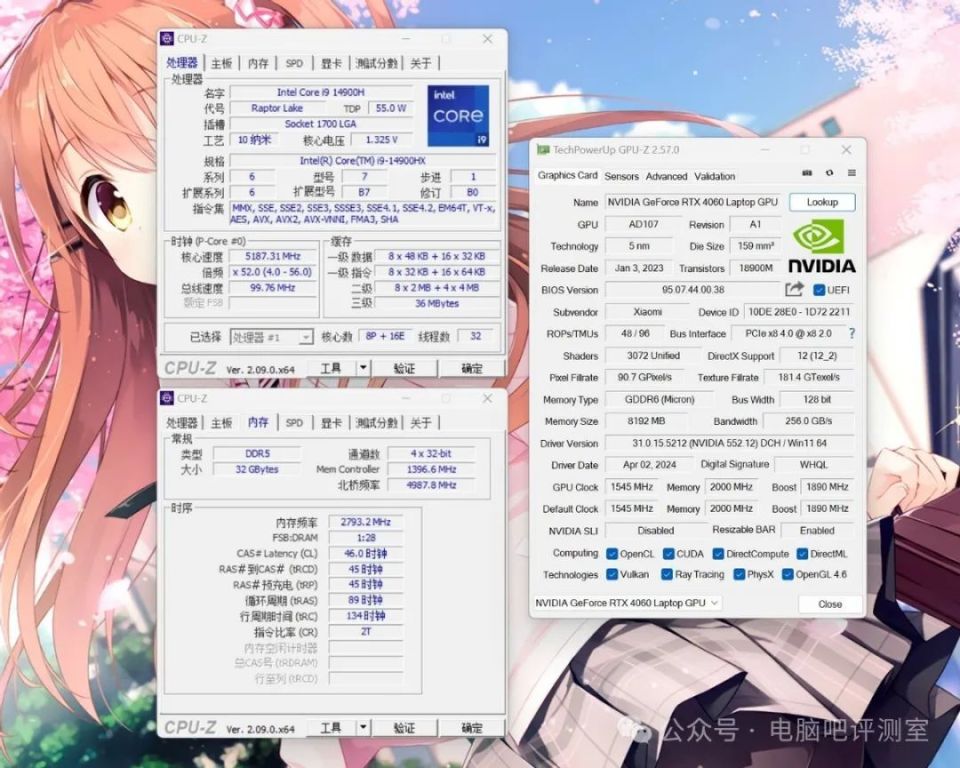Screen dimensions: 960x768
Task: Click Subvendor field showing Xiaomi
Action: click(x=647, y=312)
